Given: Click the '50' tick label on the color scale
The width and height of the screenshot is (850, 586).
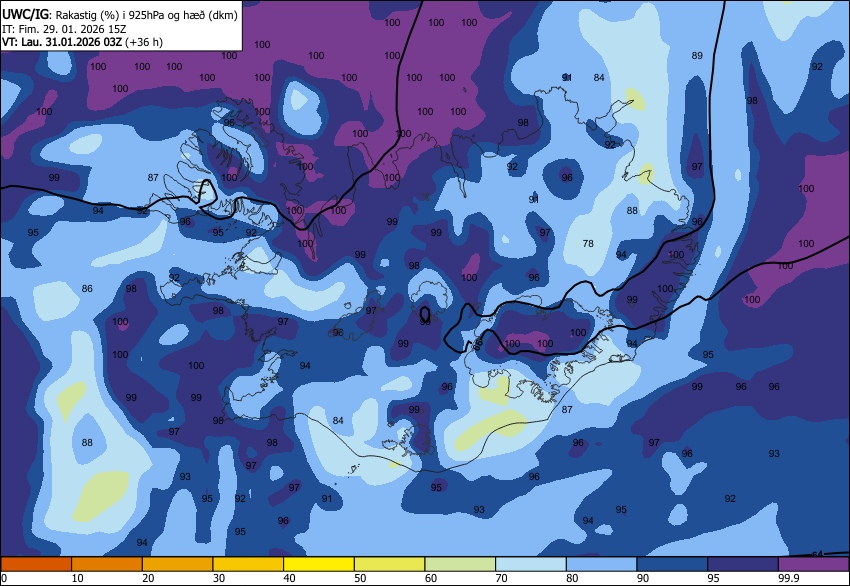Looking at the screenshot, I should pyautogui.click(x=360, y=578).
